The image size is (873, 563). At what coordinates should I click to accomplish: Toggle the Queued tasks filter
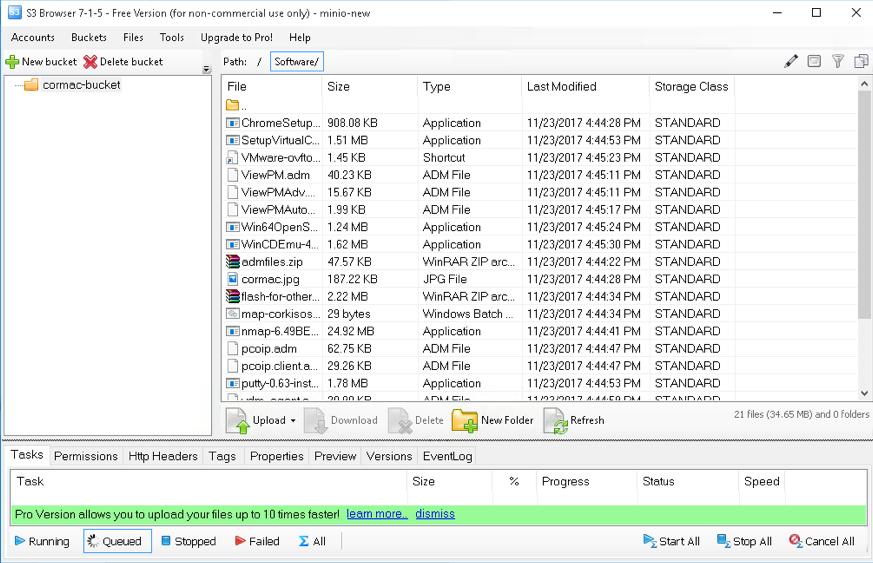point(116,541)
